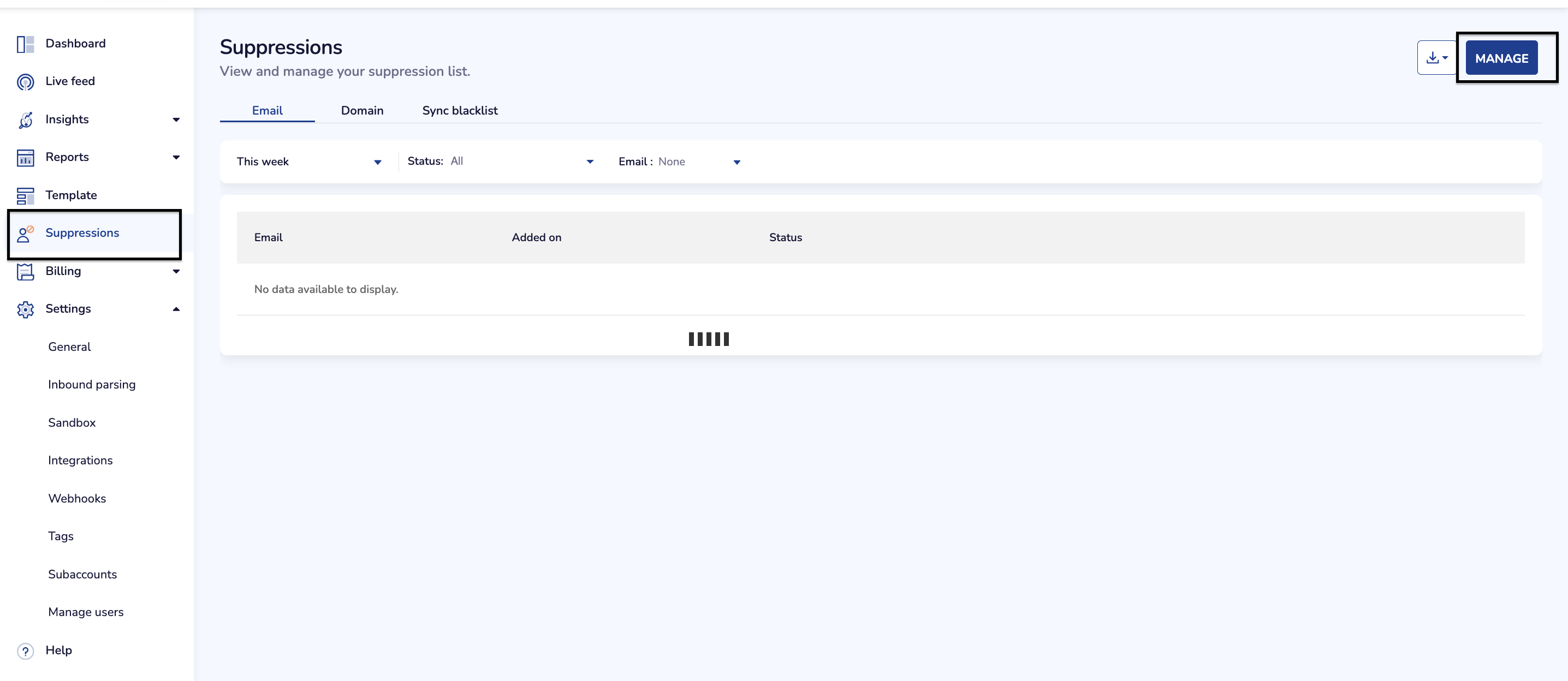This screenshot has width=1568, height=681.
Task: Click the Reports chart icon
Action: coord(25,158)
